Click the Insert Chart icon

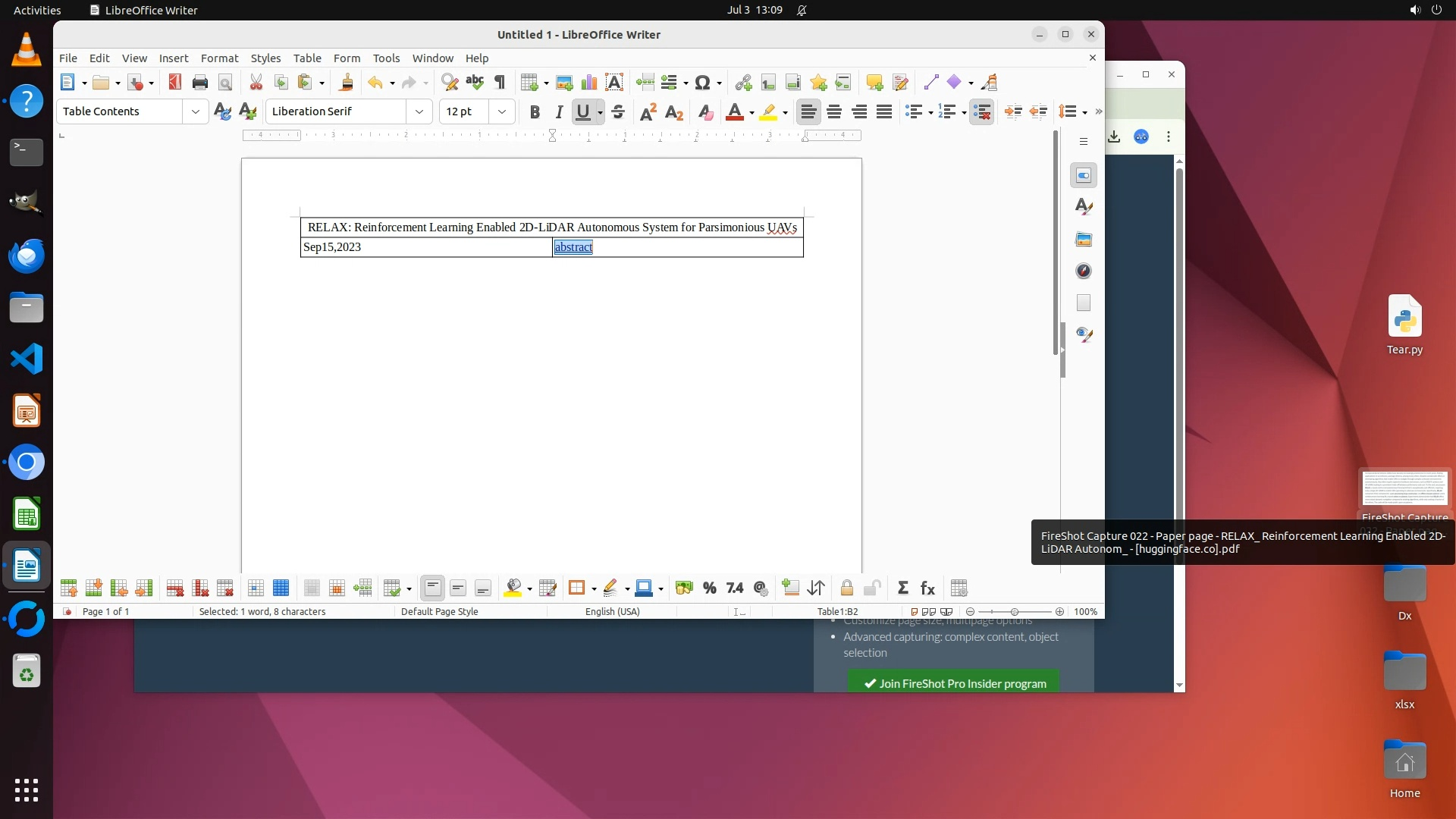pyautogui.click(x=588, y=83)
